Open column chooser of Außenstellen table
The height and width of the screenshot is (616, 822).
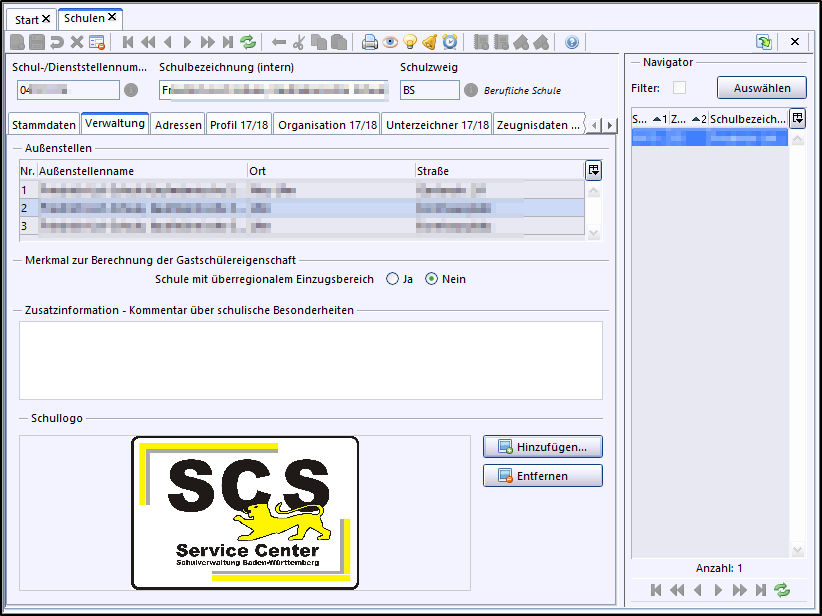pyautogui.click(x=593, y=170)
